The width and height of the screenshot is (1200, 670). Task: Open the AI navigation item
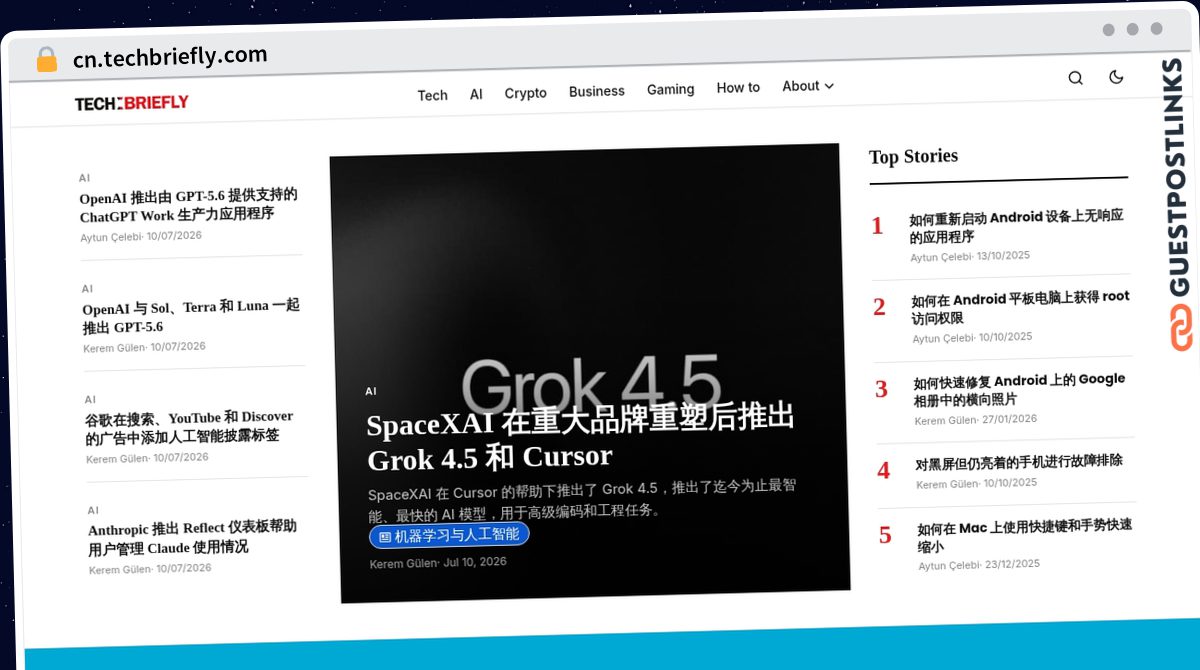(x=476, y=94)
